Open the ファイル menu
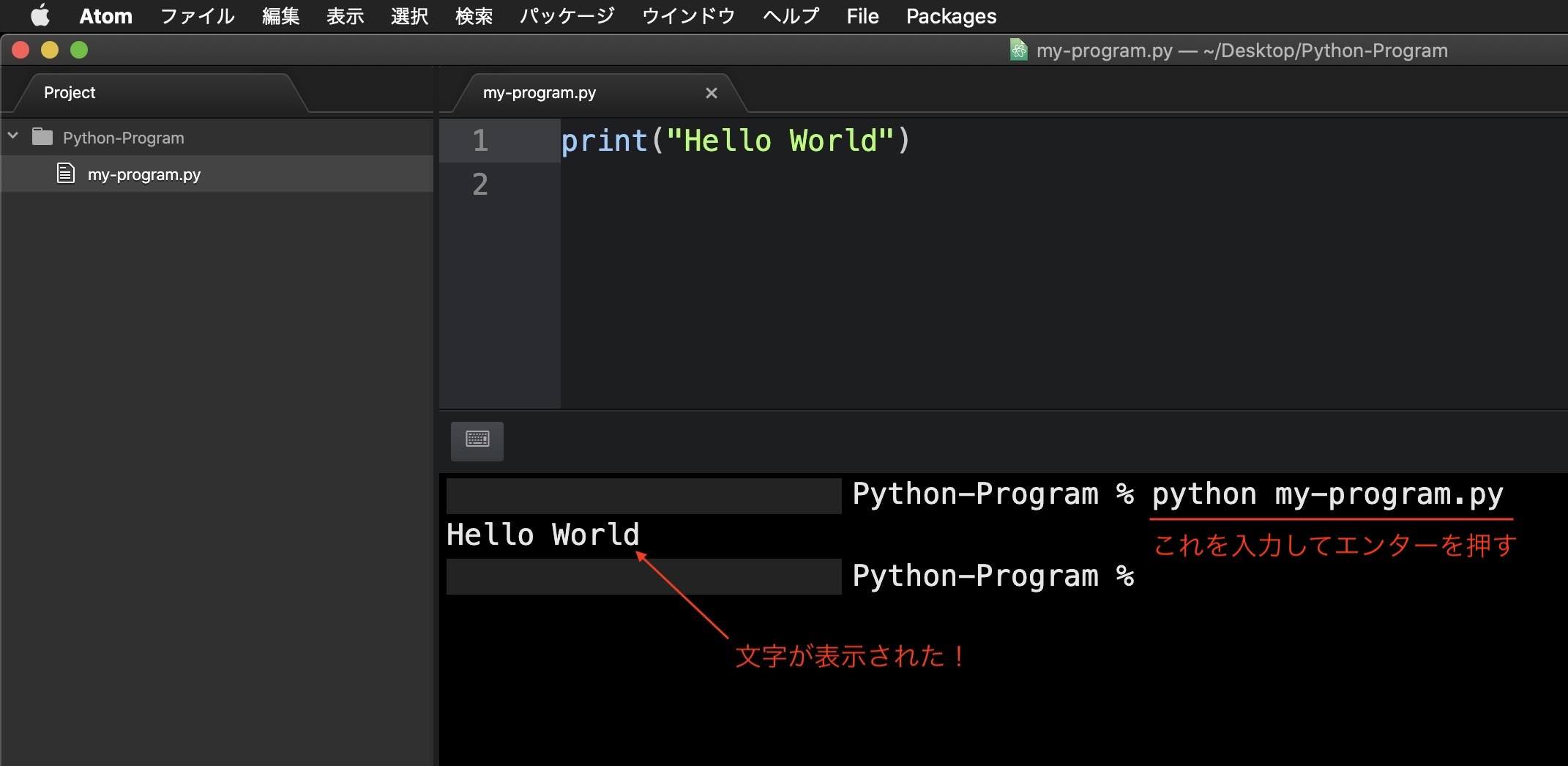Image resolution: width=1568 pixels, height=766 pixels. click(x=197, y=16)
